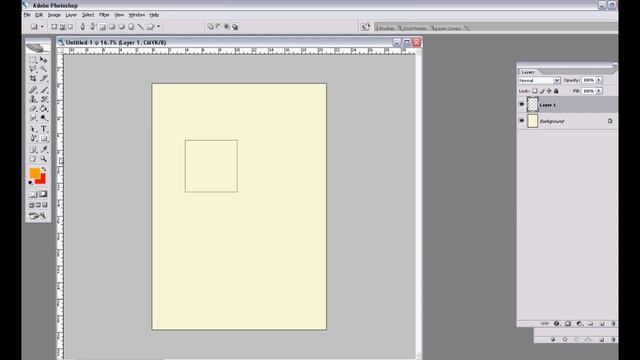640x360 pixels.
Task: Open the Image menu
Action: [x=54, y=15]
